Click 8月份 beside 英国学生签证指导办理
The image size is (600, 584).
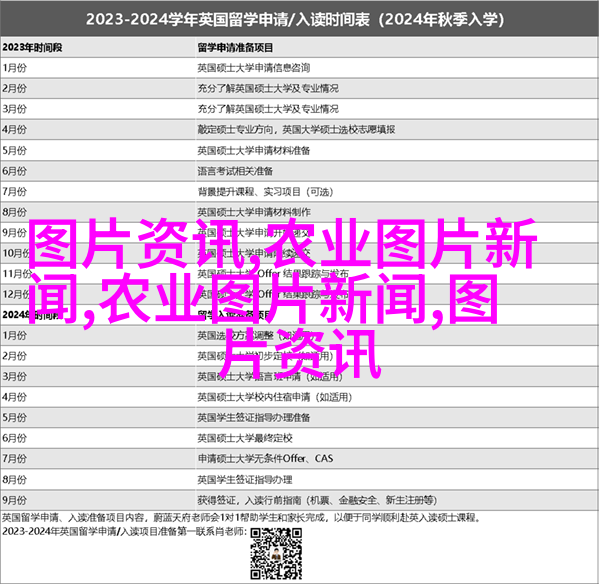click(x=15, y=480)
